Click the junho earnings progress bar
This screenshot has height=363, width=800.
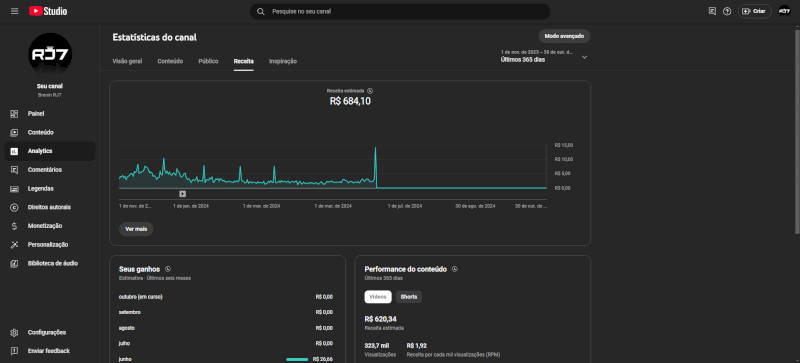pos(297,359)
